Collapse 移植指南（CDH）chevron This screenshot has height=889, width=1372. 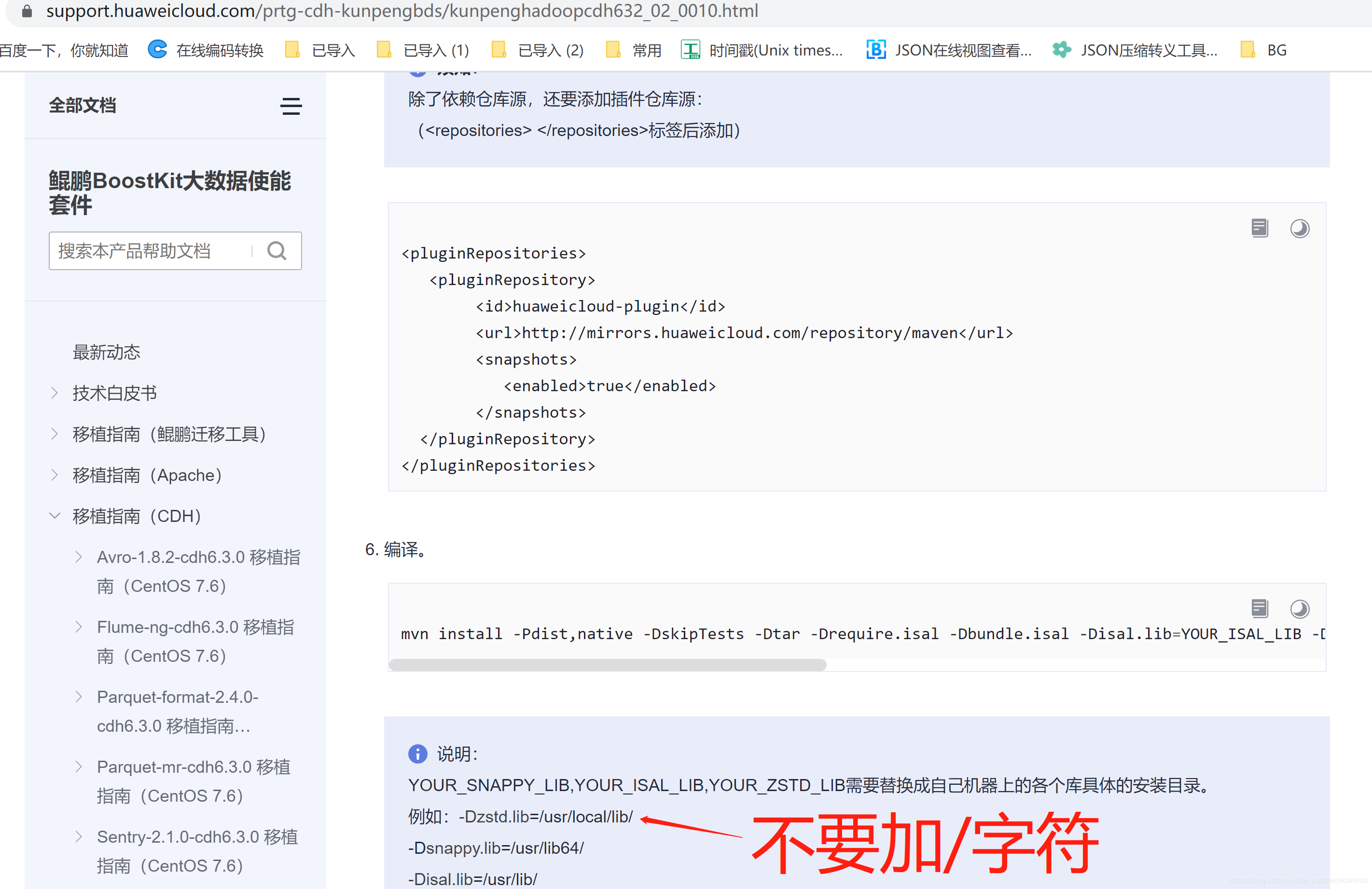(55, 516)
